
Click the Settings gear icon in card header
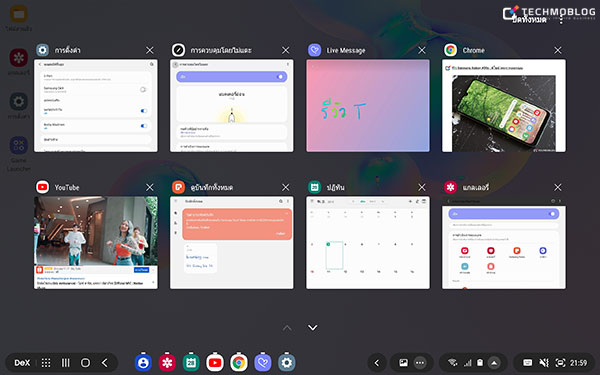(x=42, y=50)
